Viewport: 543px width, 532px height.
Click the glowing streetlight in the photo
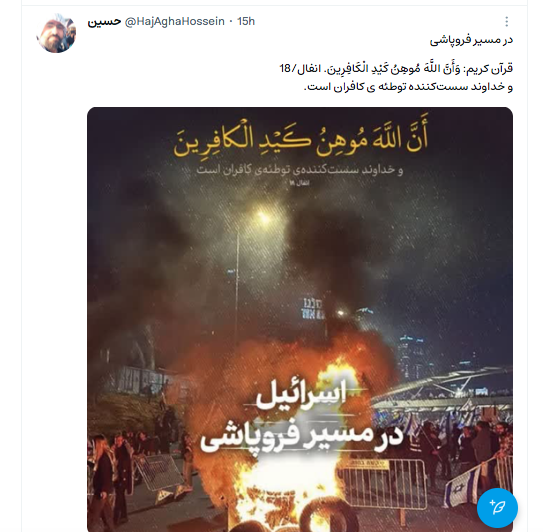click(x=264, y=218)
